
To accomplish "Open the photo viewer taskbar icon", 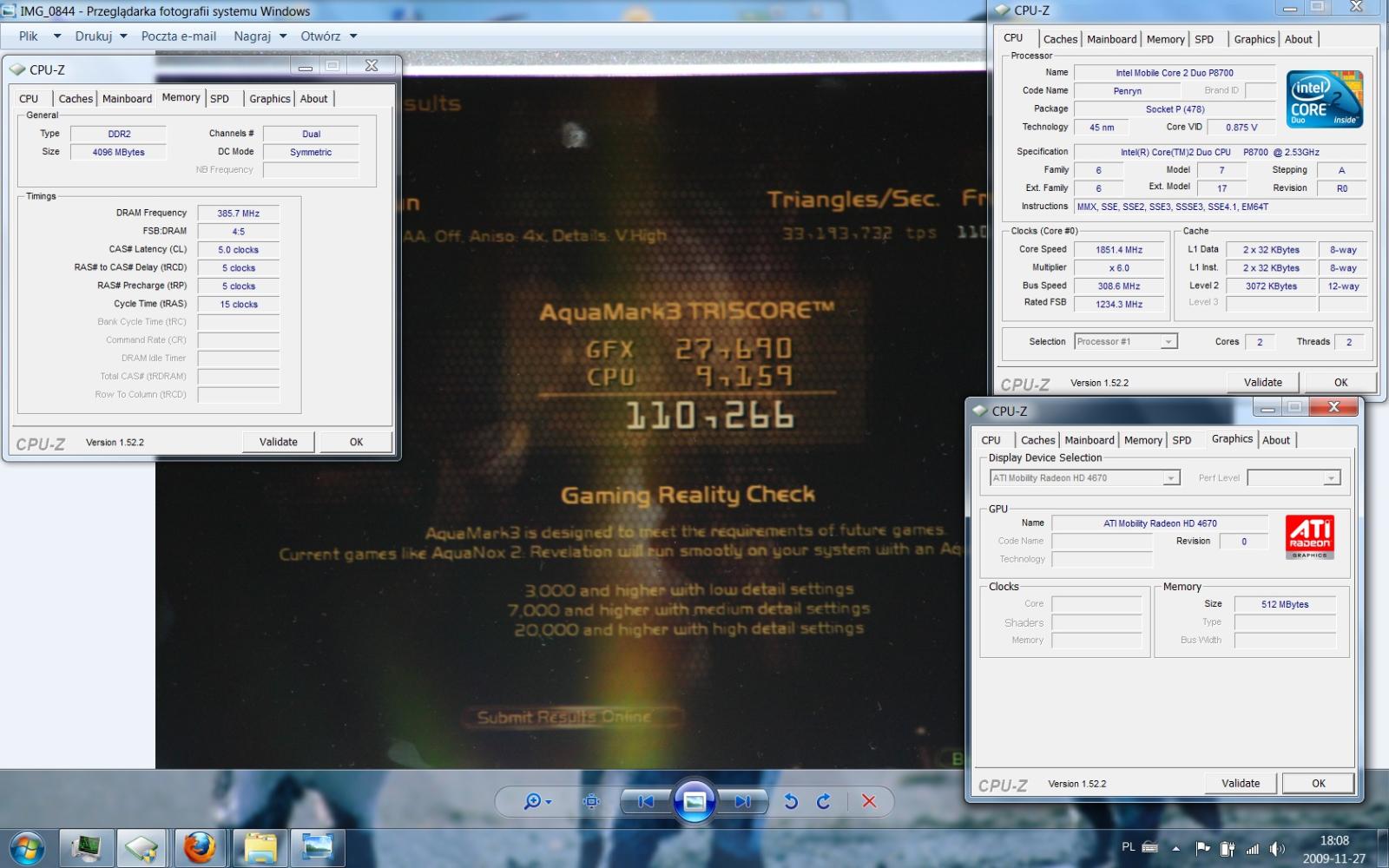I will 318,848.
